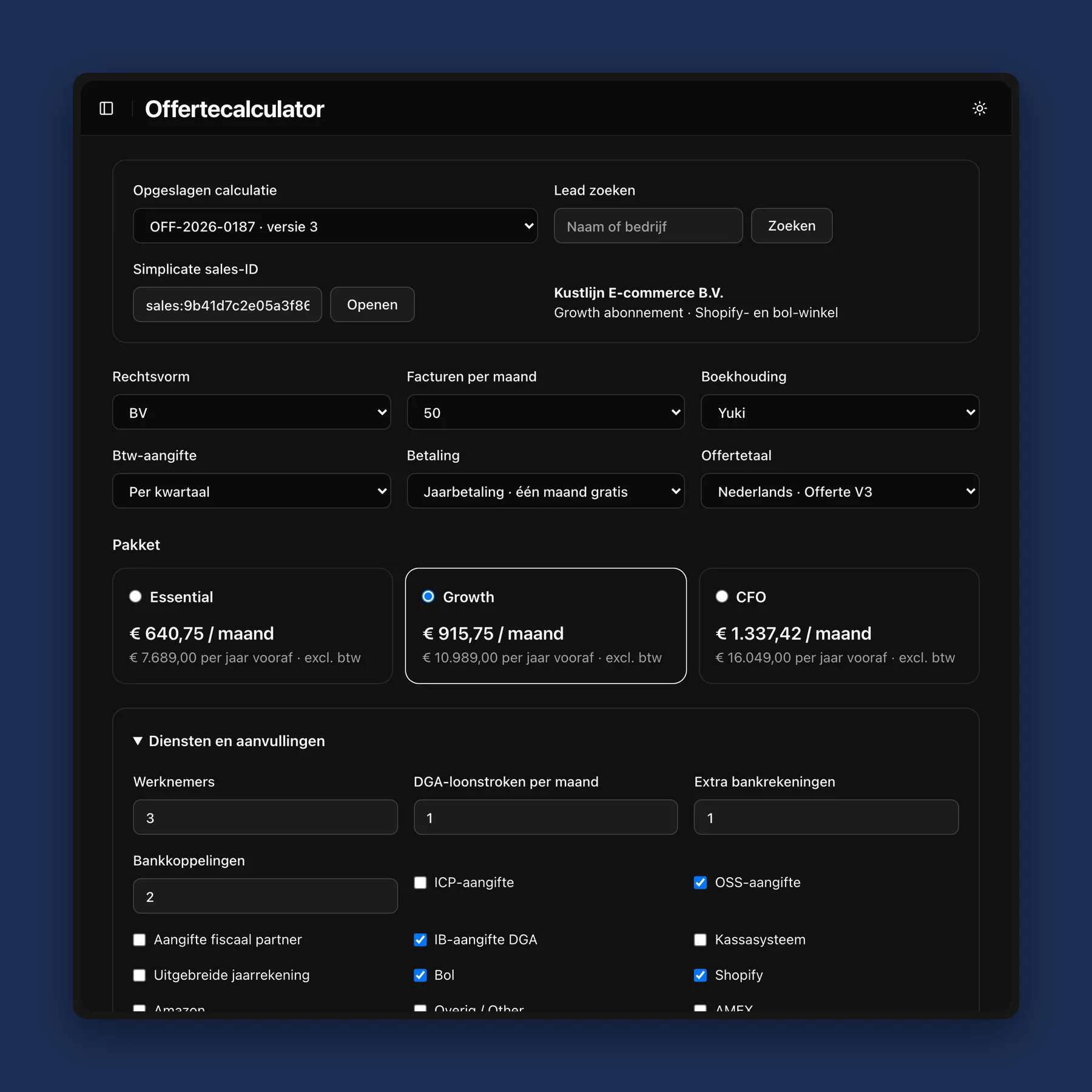Open the Opgeslagen calculatie dropdown
The width and height of the screenshot is (1092, 1092).
click(335, 226)
